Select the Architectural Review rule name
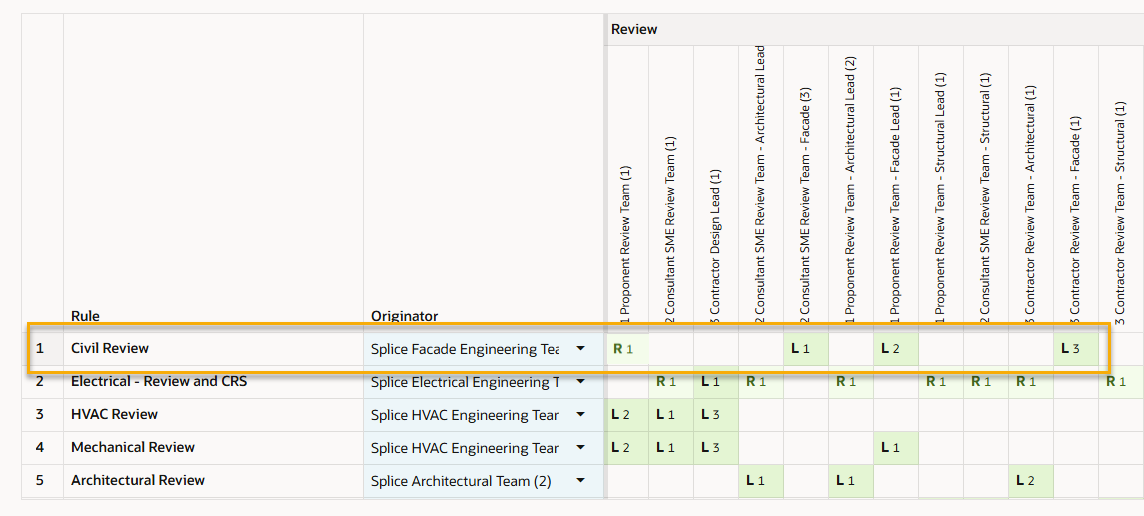The image size is (1144, 516). coord(138,481)
